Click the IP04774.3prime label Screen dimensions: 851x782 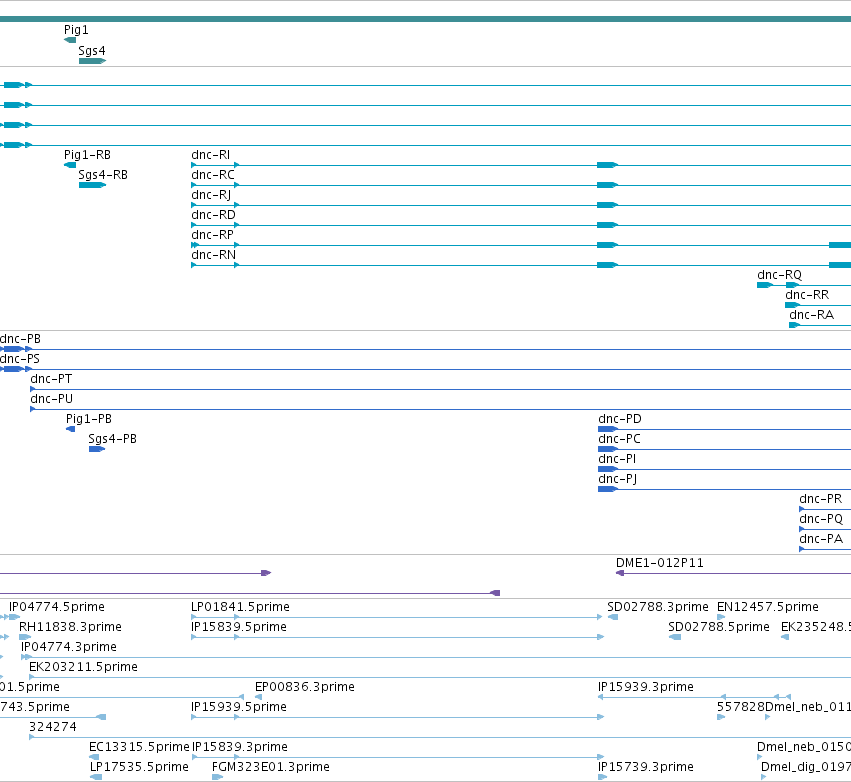point(69,647)
